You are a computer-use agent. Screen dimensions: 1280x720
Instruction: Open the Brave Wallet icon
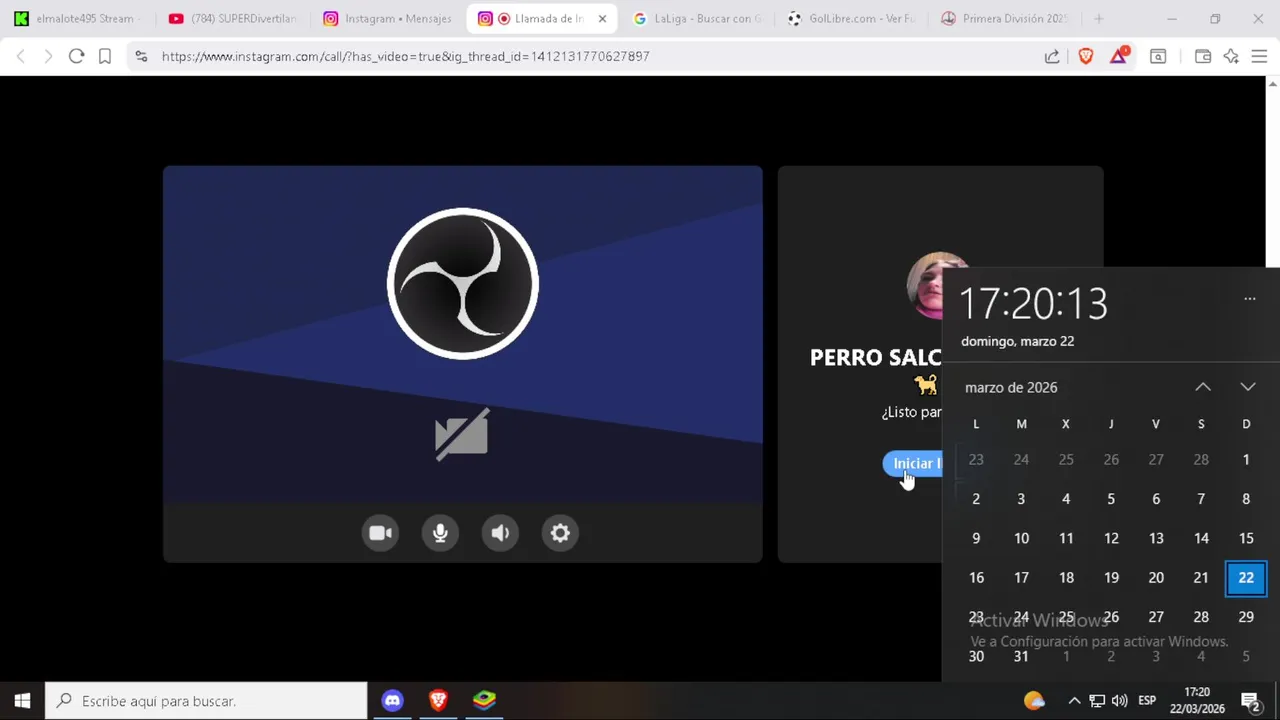(1203, 57)
